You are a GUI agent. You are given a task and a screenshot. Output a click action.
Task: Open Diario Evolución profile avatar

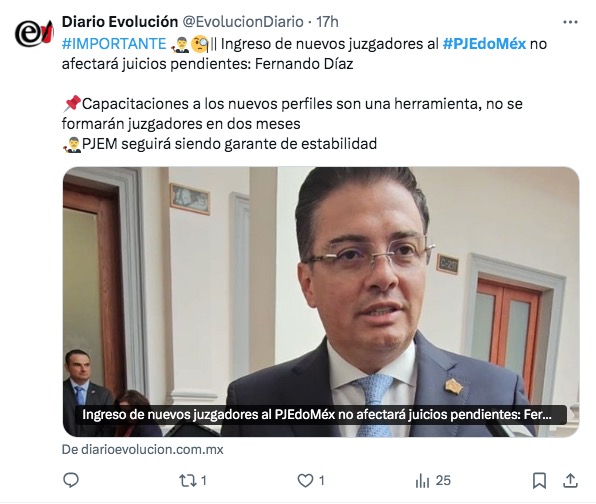click(34, 33)
